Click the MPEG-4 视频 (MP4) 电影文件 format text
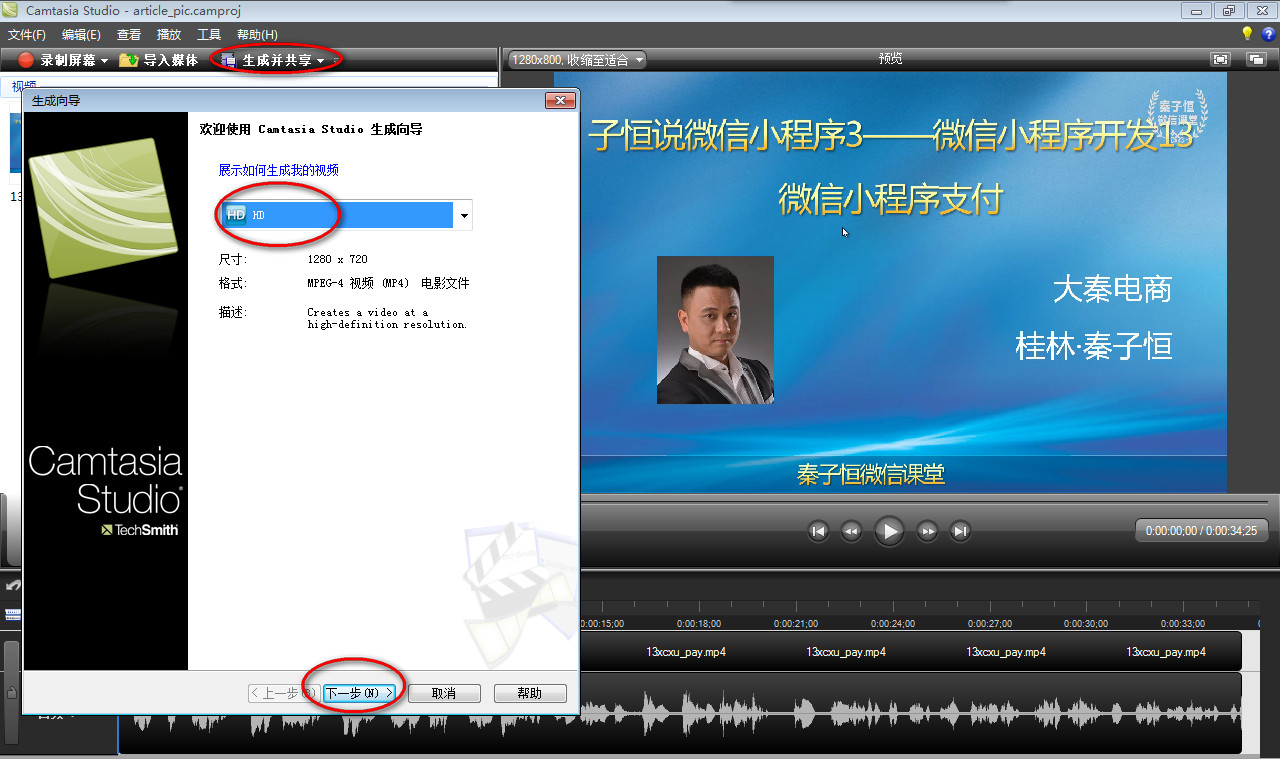 coord(388,283)
